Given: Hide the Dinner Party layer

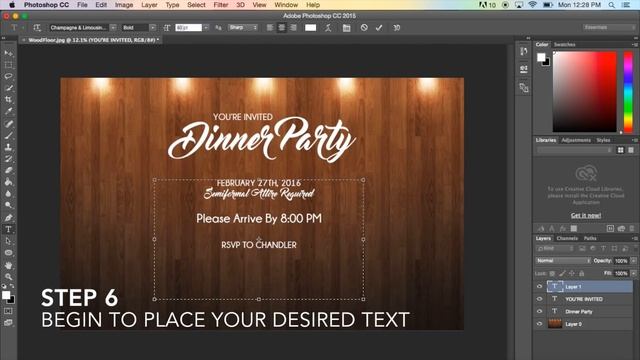Looking at the screenshot, I should (539, 311).
